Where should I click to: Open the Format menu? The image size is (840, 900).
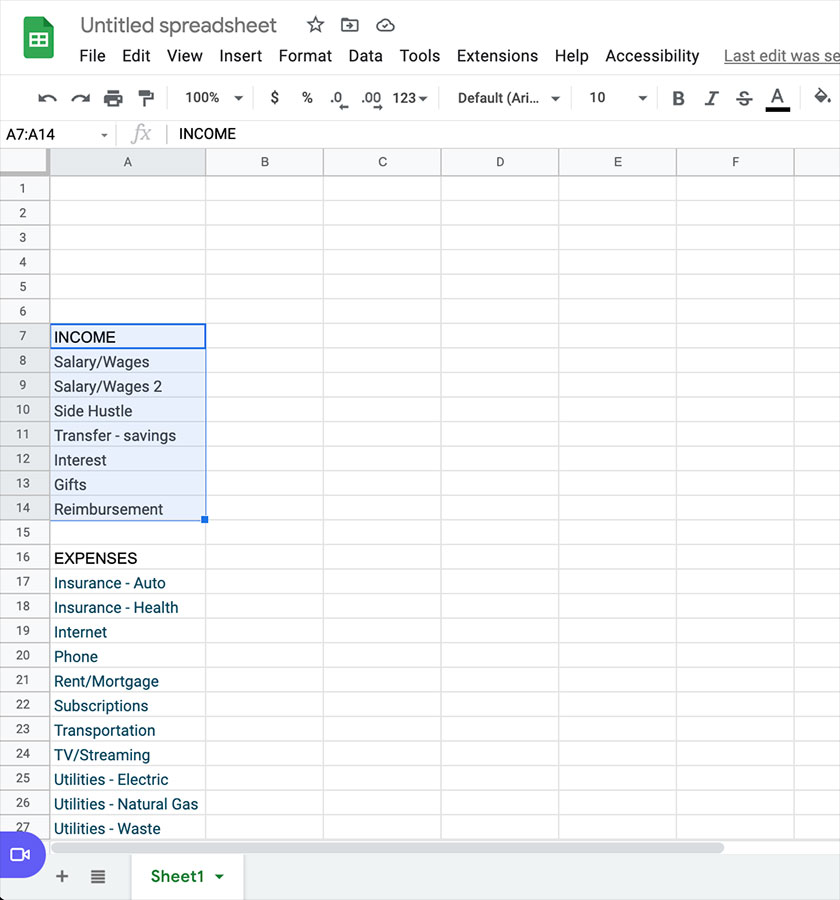305,56
